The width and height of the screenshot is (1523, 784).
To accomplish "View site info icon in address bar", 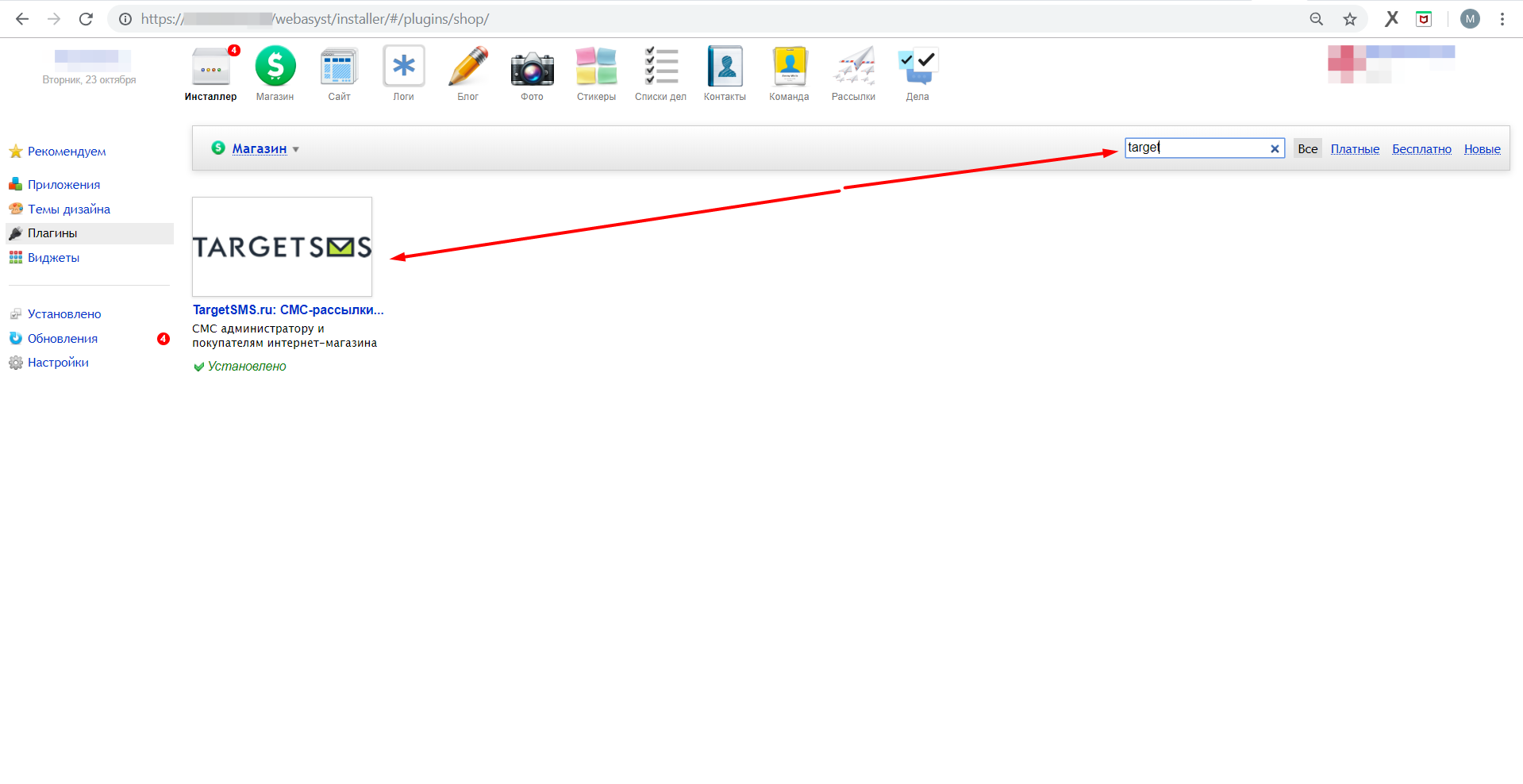I will [125, 19].
